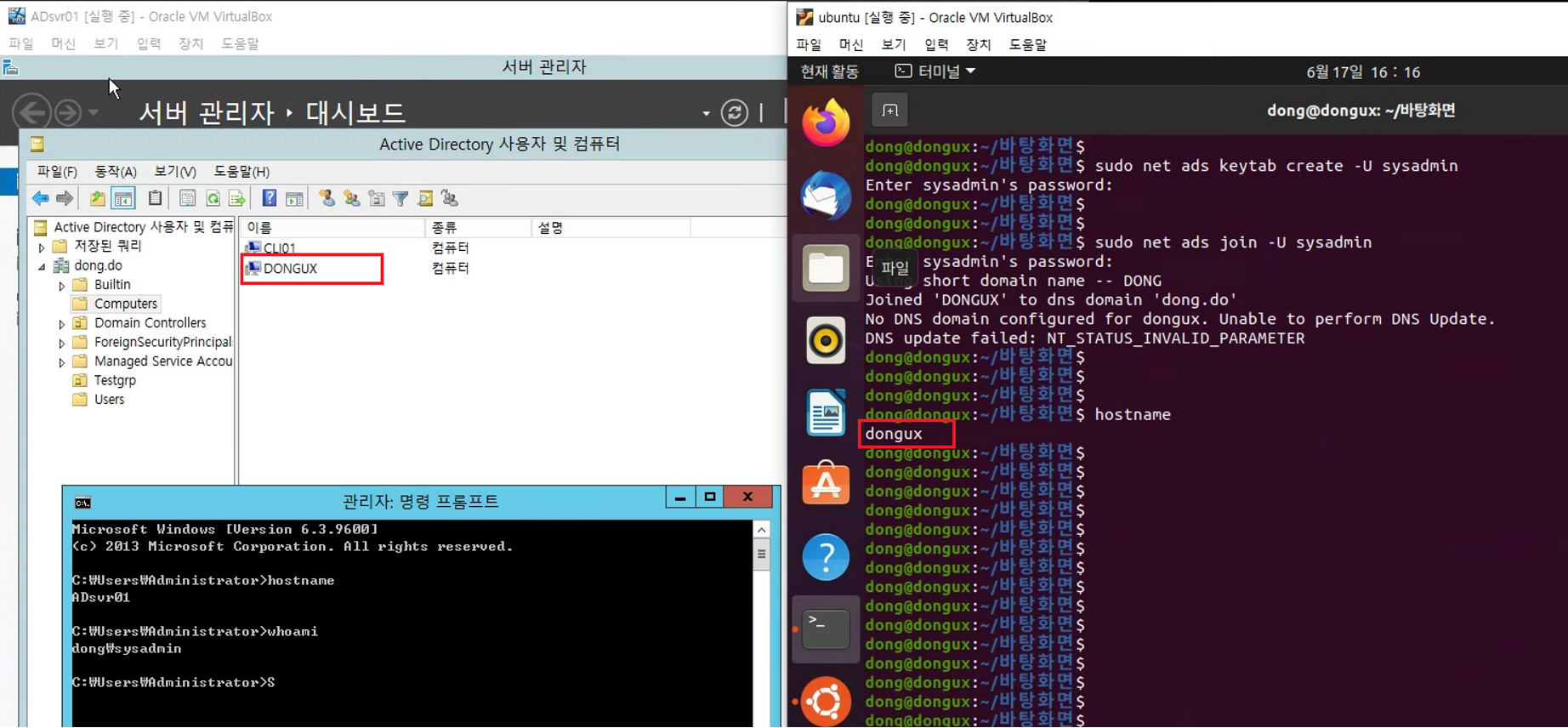1568x728 pixels.
Task: Click new tab icon in terminal header
Action: (890, 111)
